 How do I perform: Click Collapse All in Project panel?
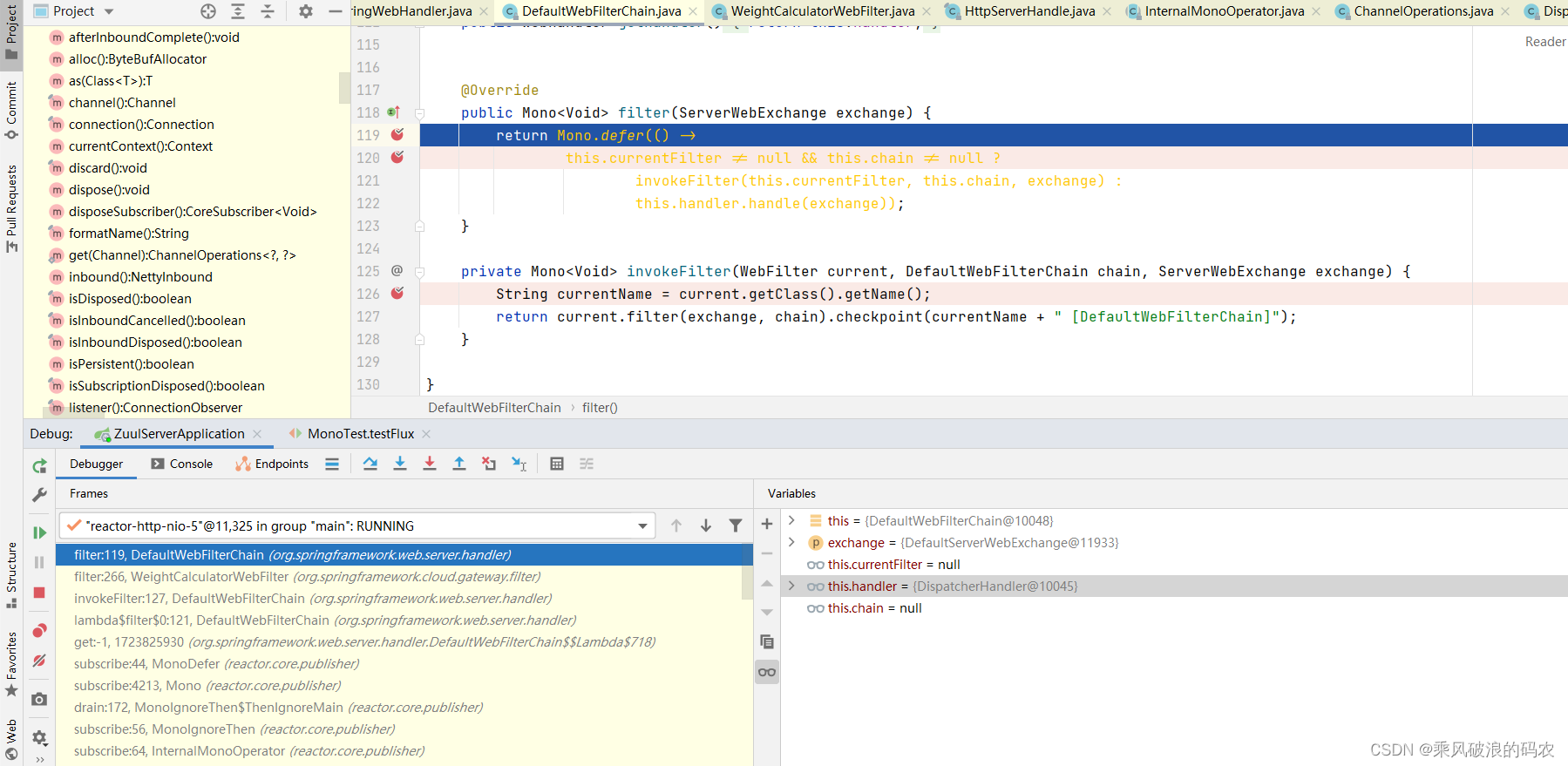pos(268,11)
